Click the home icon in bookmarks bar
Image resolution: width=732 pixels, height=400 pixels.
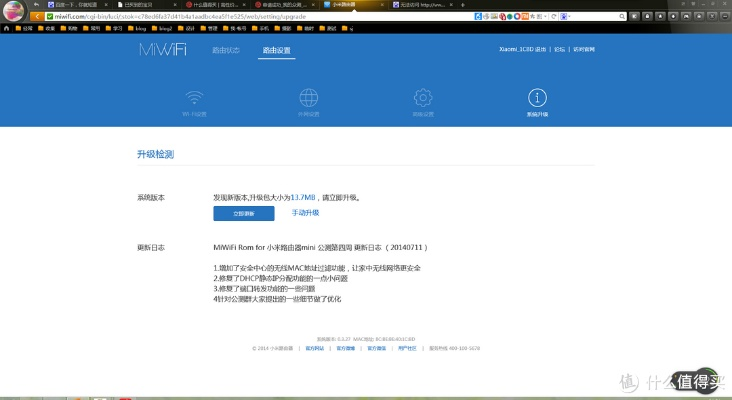[x=6, y=28]
